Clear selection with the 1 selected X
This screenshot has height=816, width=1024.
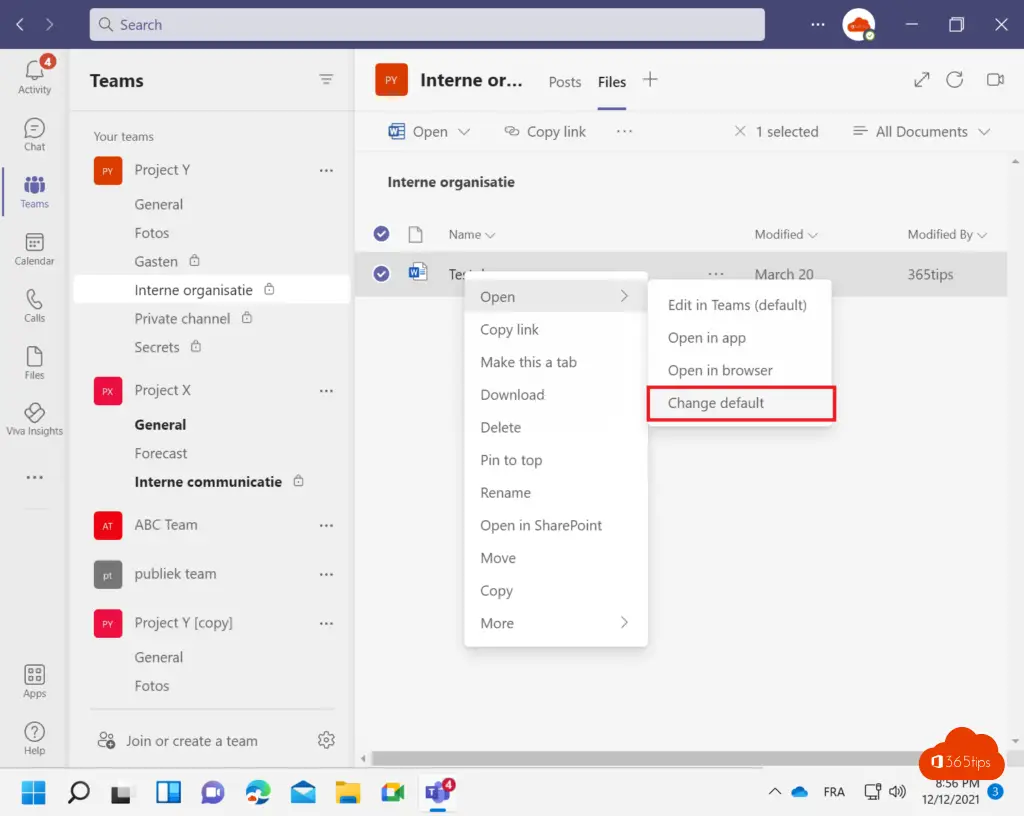click(x=740, y=131)
